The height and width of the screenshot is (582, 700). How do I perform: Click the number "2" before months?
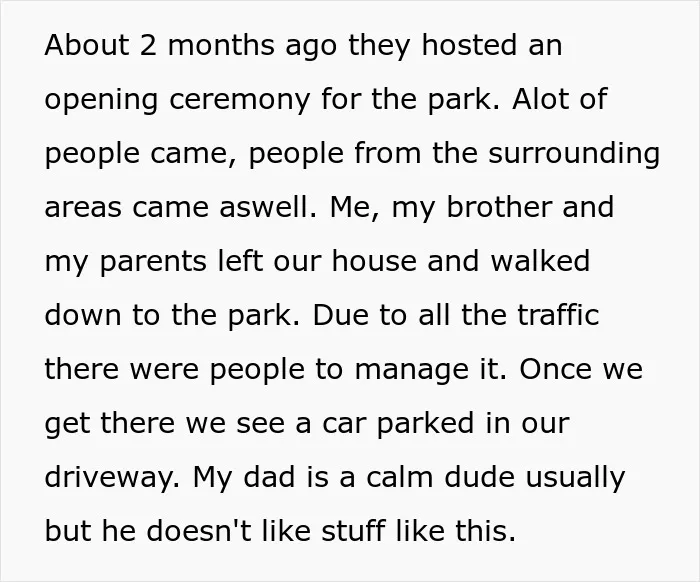click(x=148, y=45)
